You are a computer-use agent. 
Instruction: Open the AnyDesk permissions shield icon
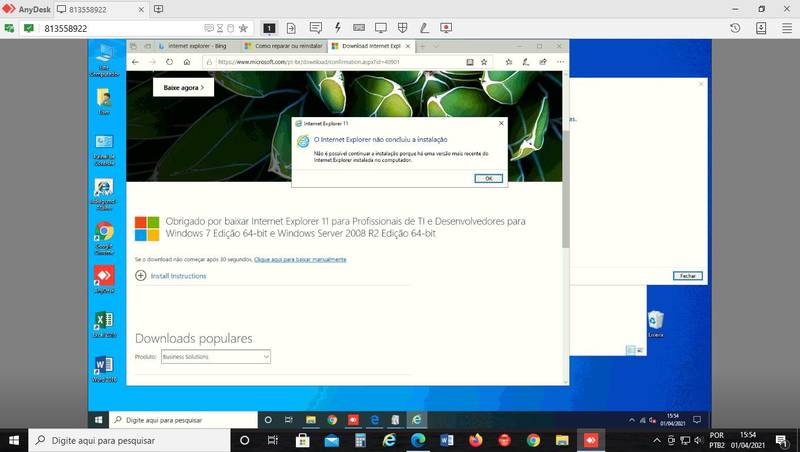403,28
